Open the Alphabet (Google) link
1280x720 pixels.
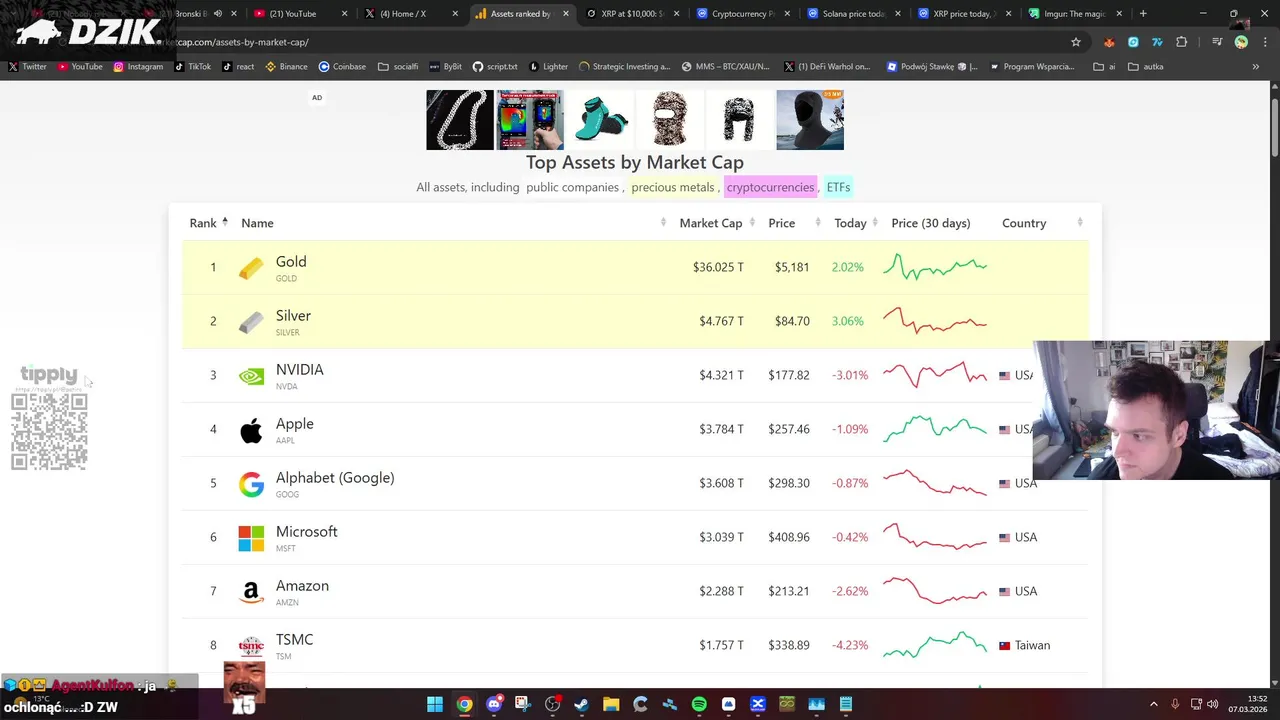pyautogui.click(x=335, y=478)
